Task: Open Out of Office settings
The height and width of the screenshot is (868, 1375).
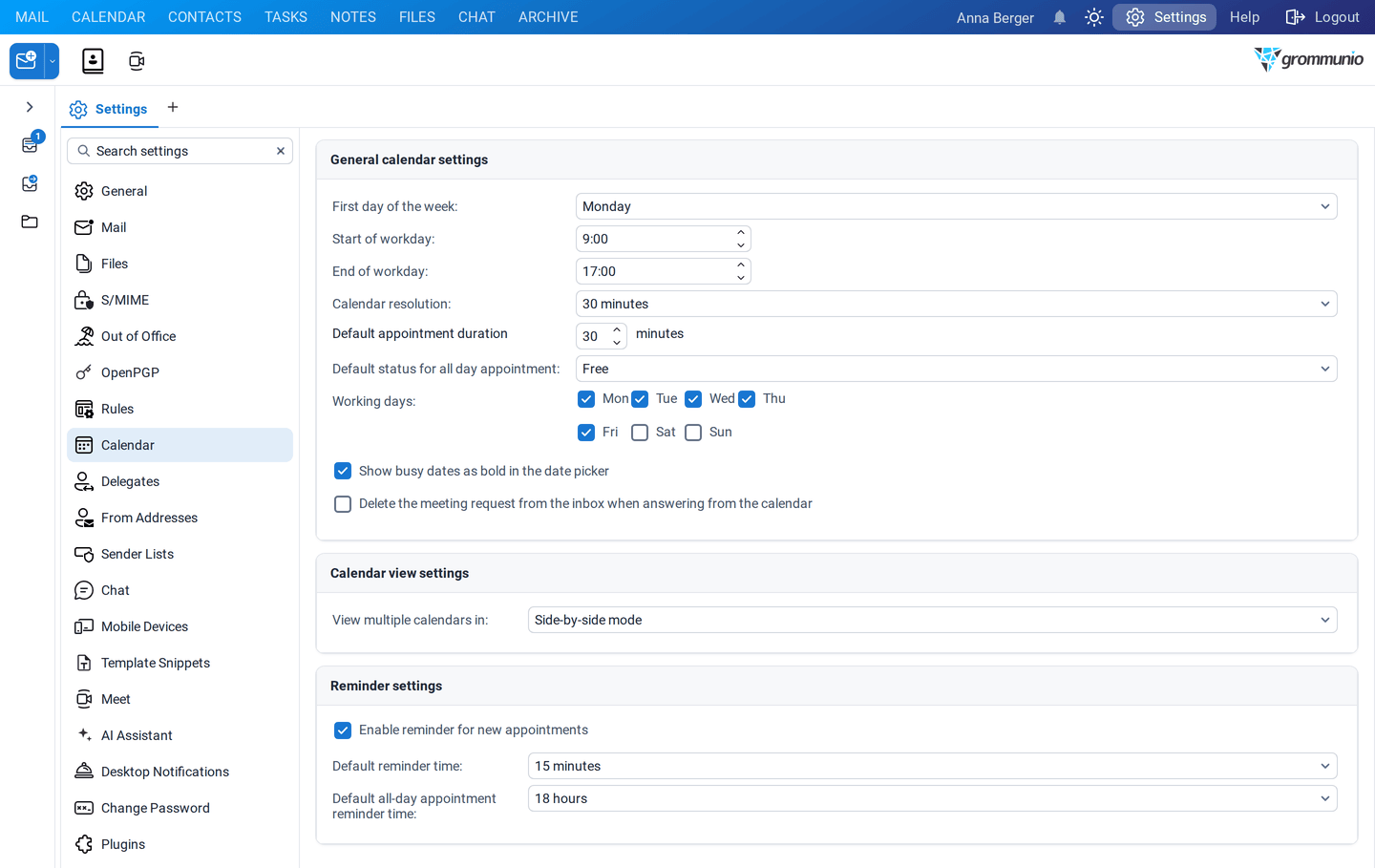Action: tap(180, 336)
